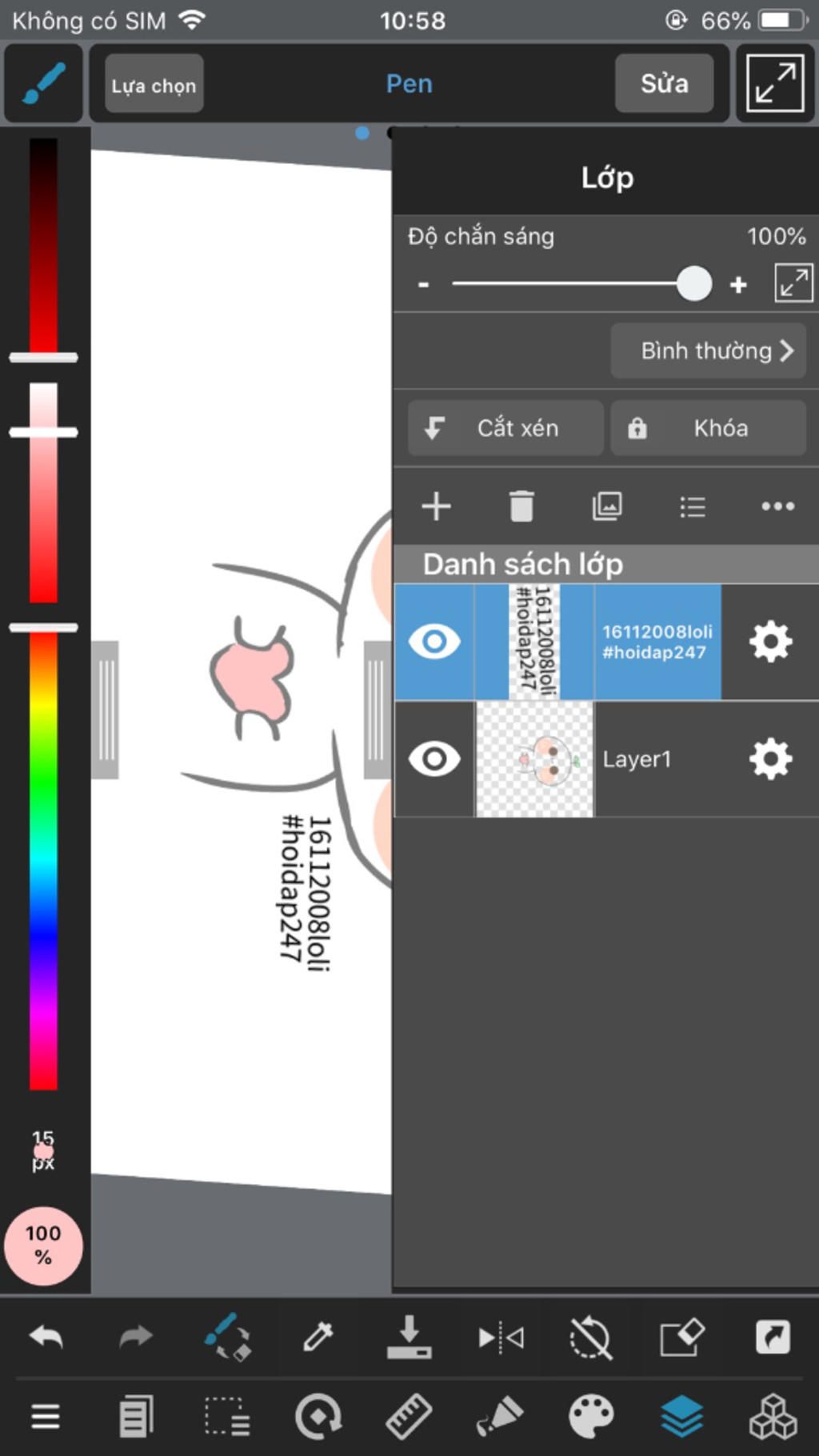Open the hamburger main menu
819x1456 pixels.
pyautogui.click(x=46, y=1417)
